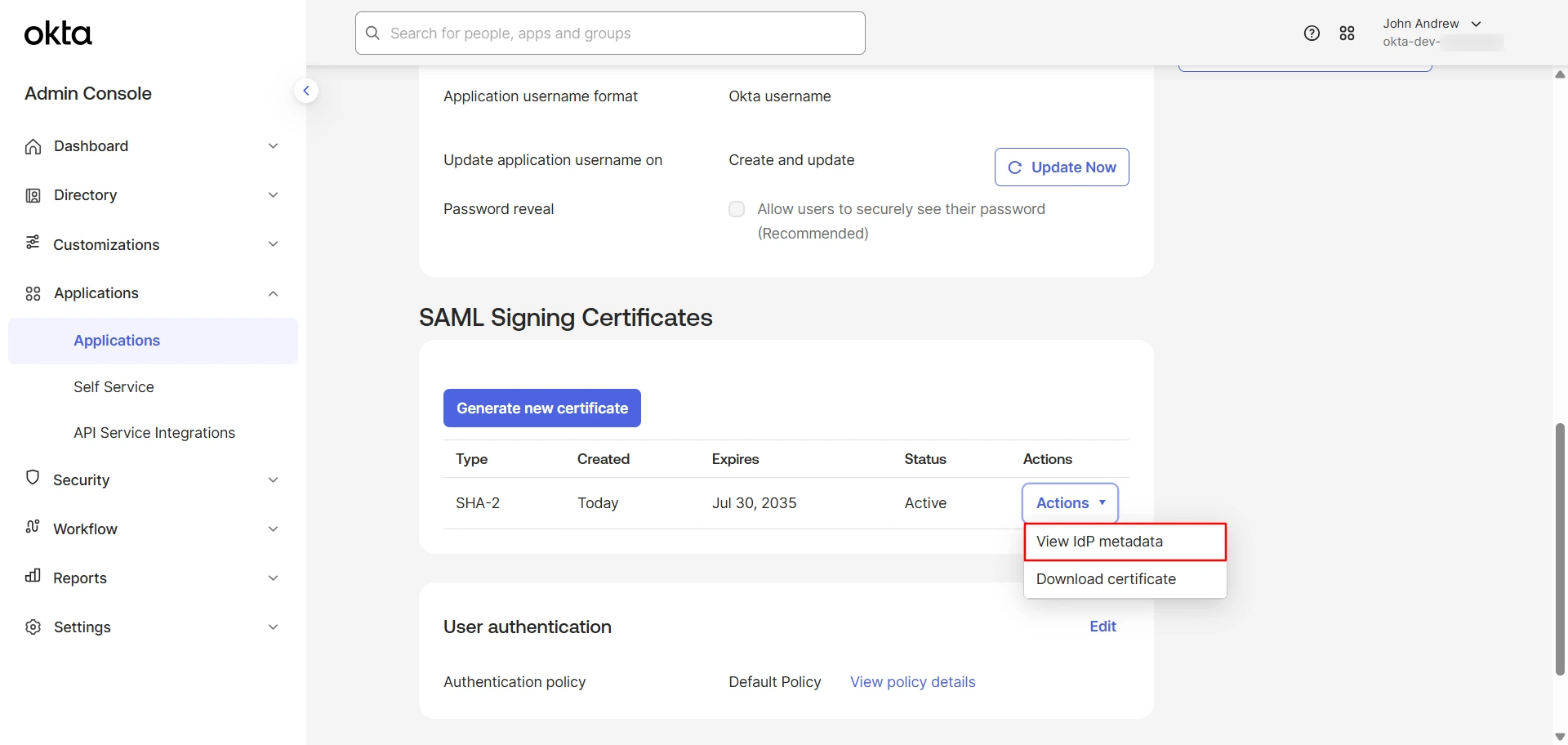This screenshot has height=745, width=1568.
Task: Click the scrollbar down arrow
Action: tap(1560, 737)
